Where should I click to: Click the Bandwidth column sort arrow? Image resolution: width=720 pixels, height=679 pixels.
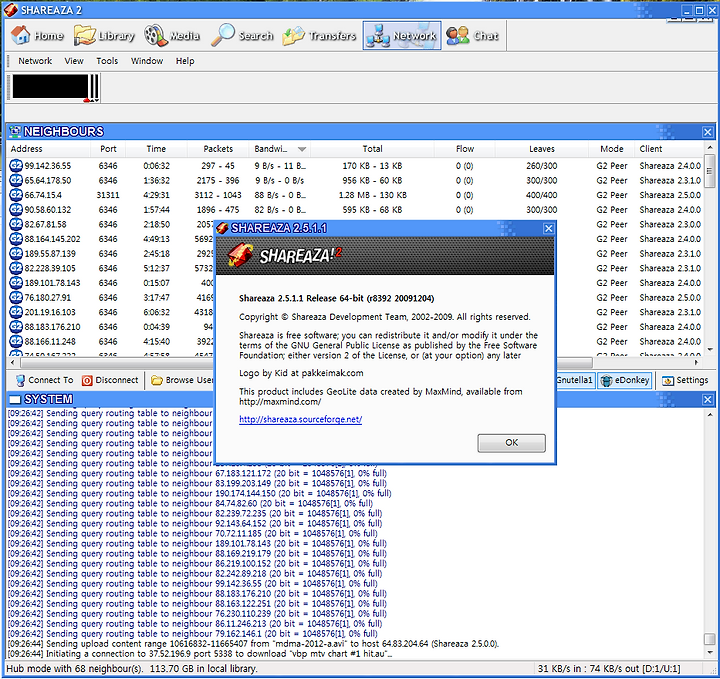[302, 149]
